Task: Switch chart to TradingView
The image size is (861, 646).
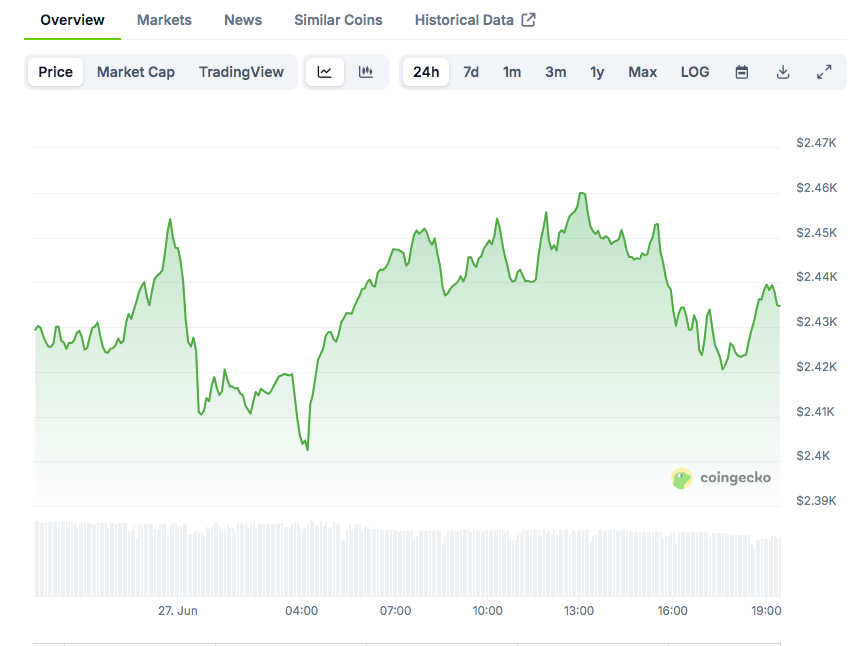Action: point(241,72)
